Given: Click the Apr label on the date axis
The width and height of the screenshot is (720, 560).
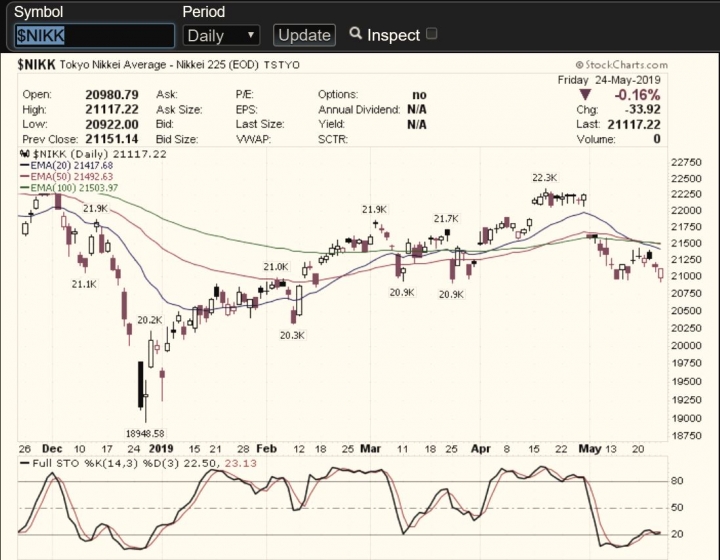Looking at the screenshot, I should click(480, 448).
